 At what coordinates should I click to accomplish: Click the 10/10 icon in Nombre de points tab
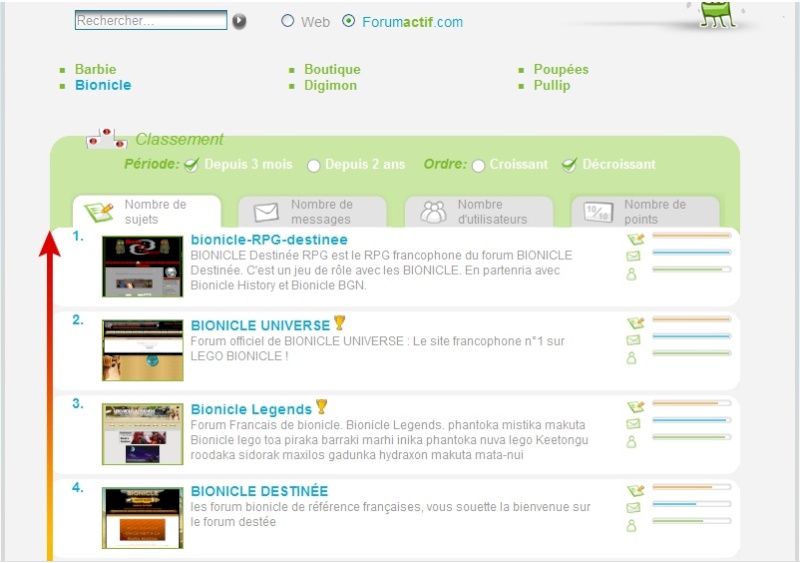[x=598, y=212]
